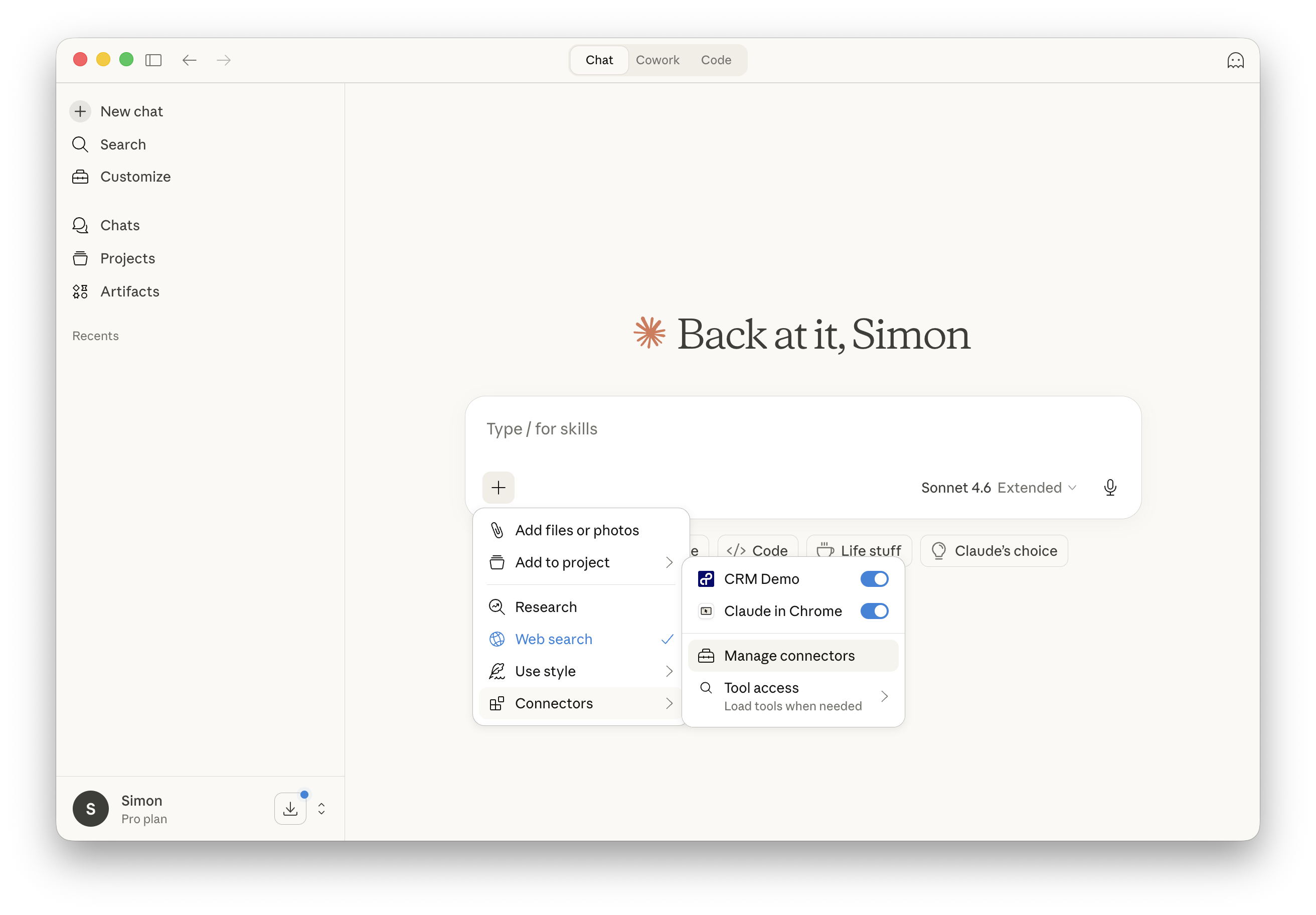Click the Claude's choice suggestion chip

point(994,551)
